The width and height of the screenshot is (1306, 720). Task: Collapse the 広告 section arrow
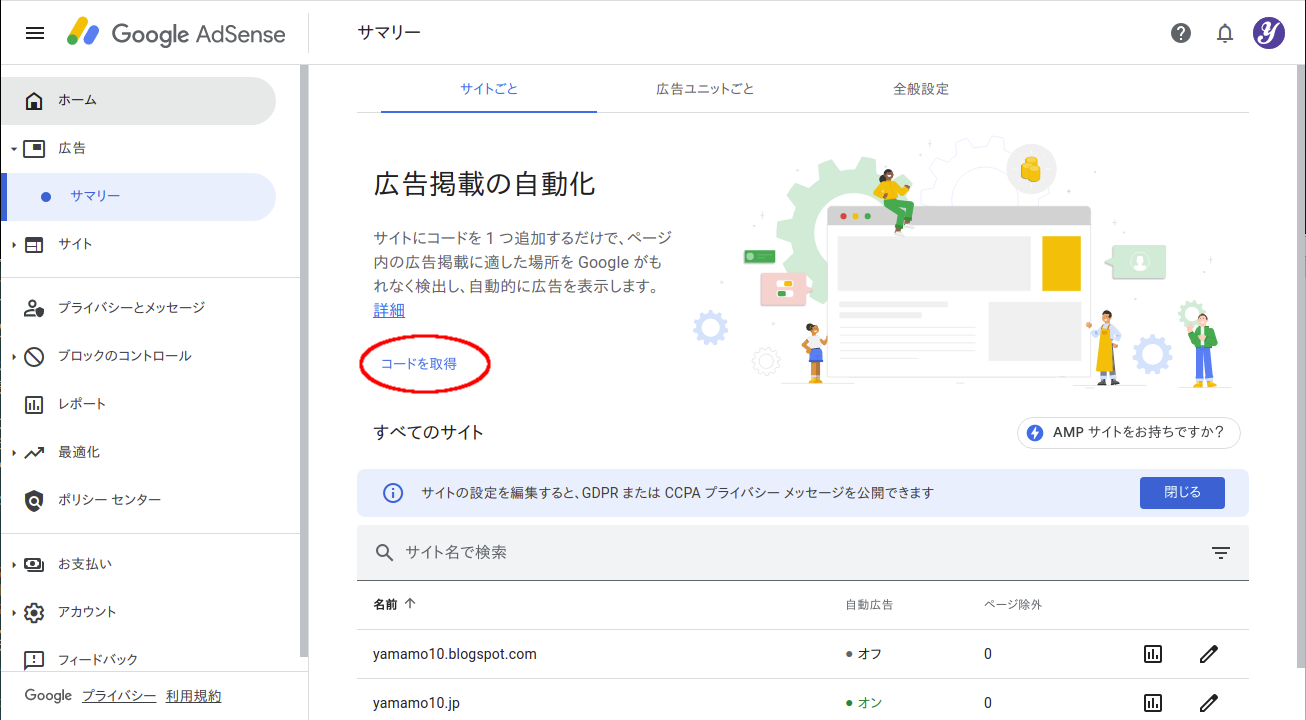[14, 149]
